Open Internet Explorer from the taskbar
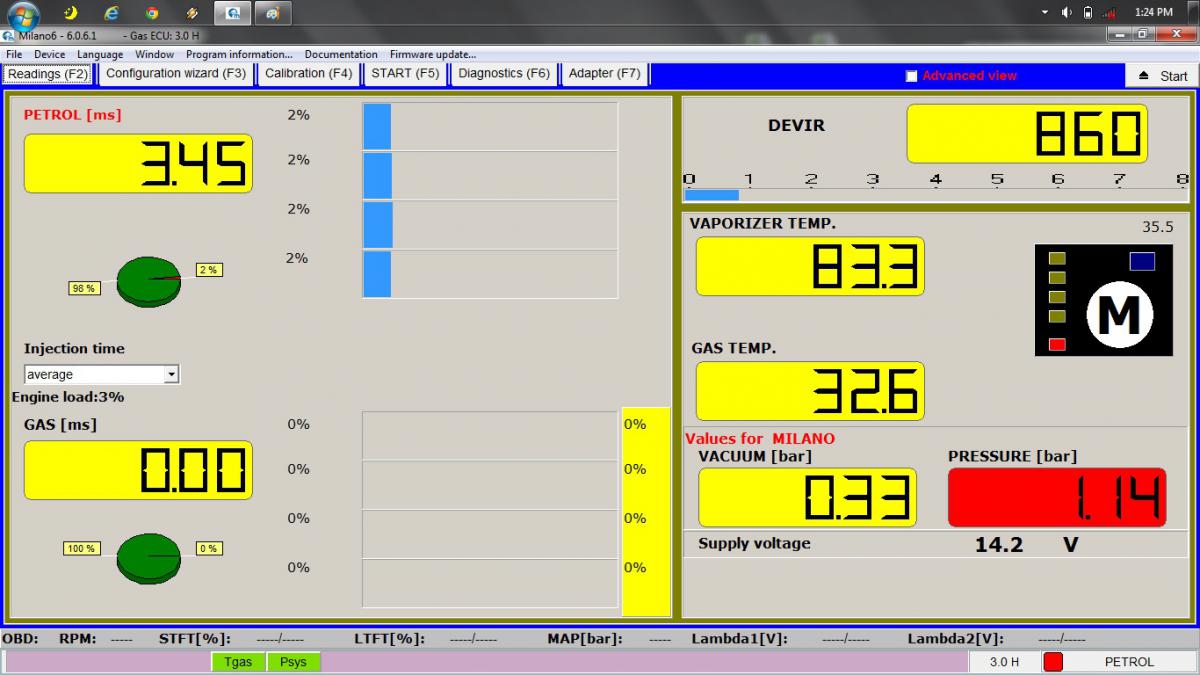The height and width of the screenshot is (675, 1200). (111, 13)
